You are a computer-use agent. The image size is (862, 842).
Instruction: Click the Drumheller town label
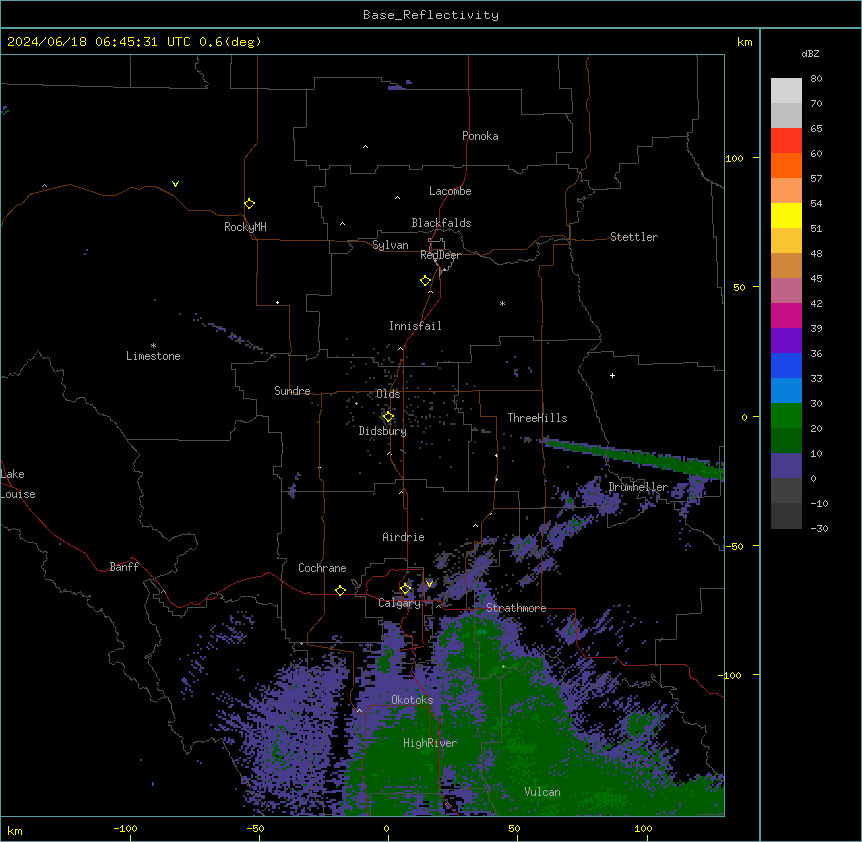pyautogui.click(x=638, y=487)
